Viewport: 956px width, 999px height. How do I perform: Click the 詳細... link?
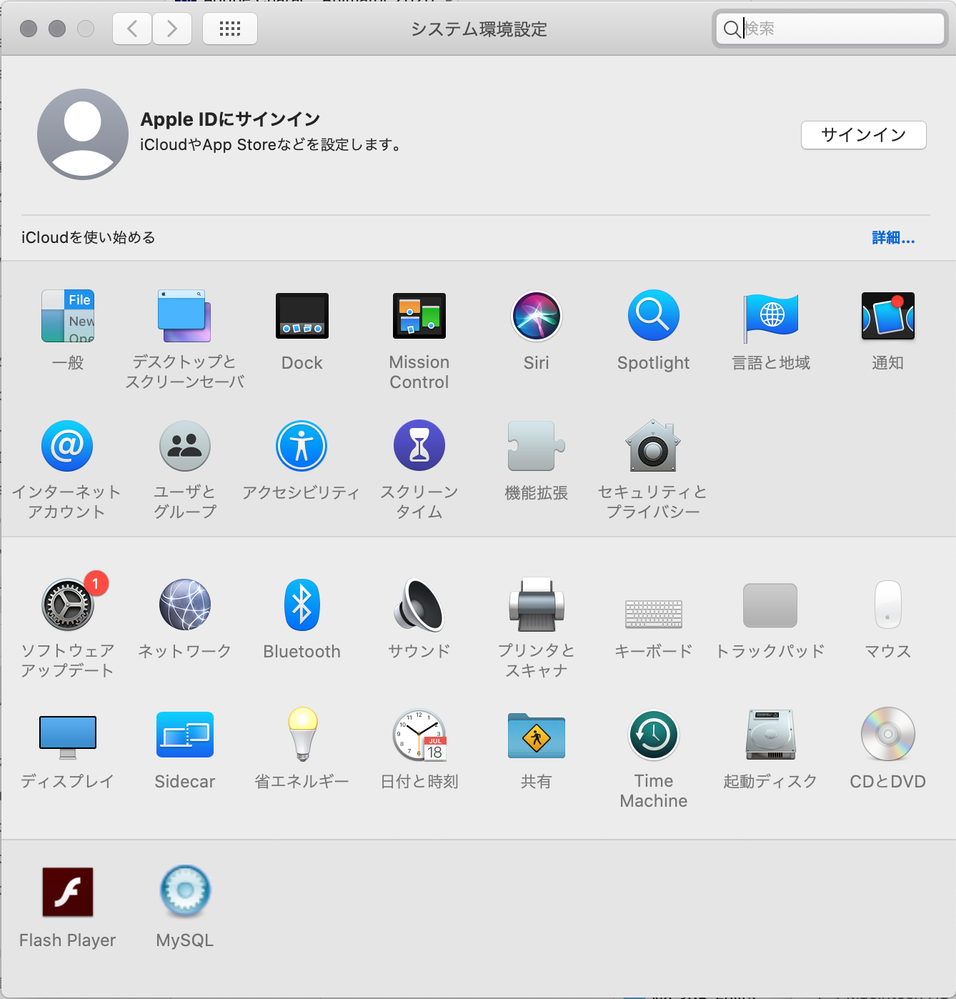tap(894, 238)
